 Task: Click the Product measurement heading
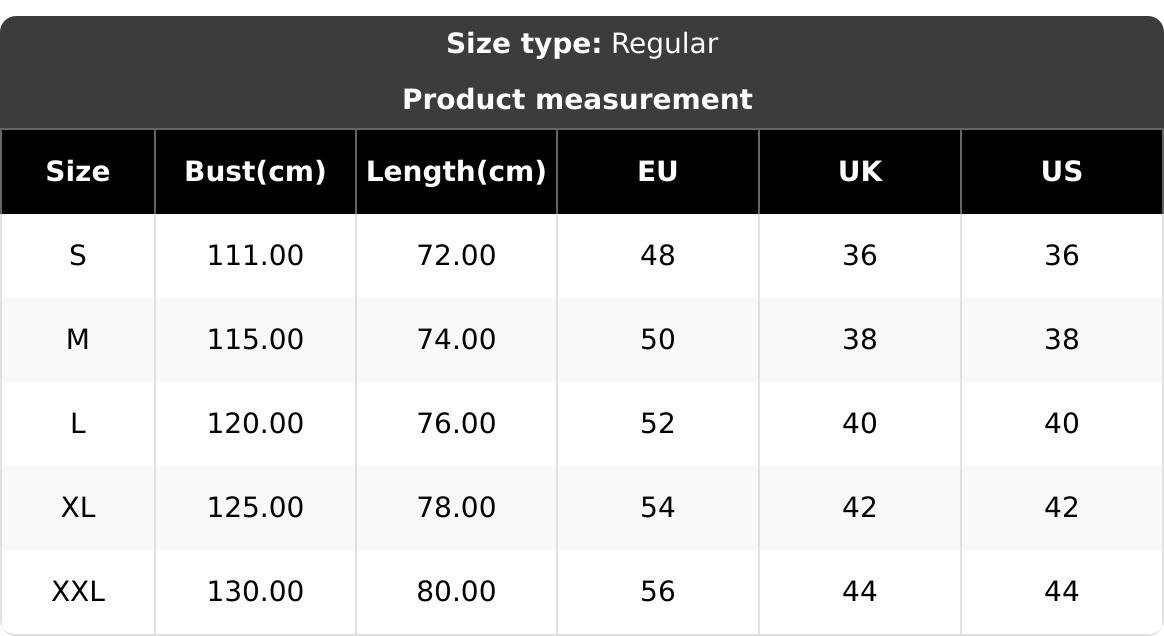[x=577, y=100]
